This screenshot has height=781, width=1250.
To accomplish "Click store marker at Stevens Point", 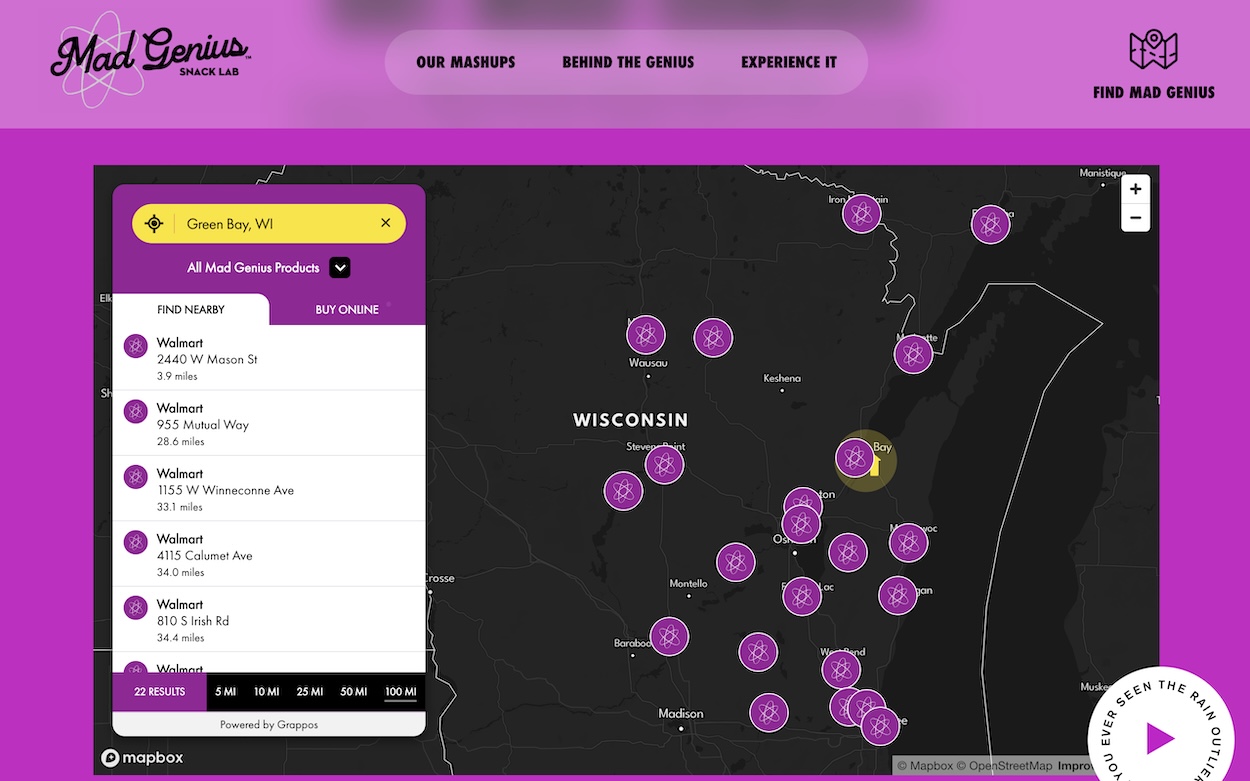I will pyautogui.click(x=664, y=464).
